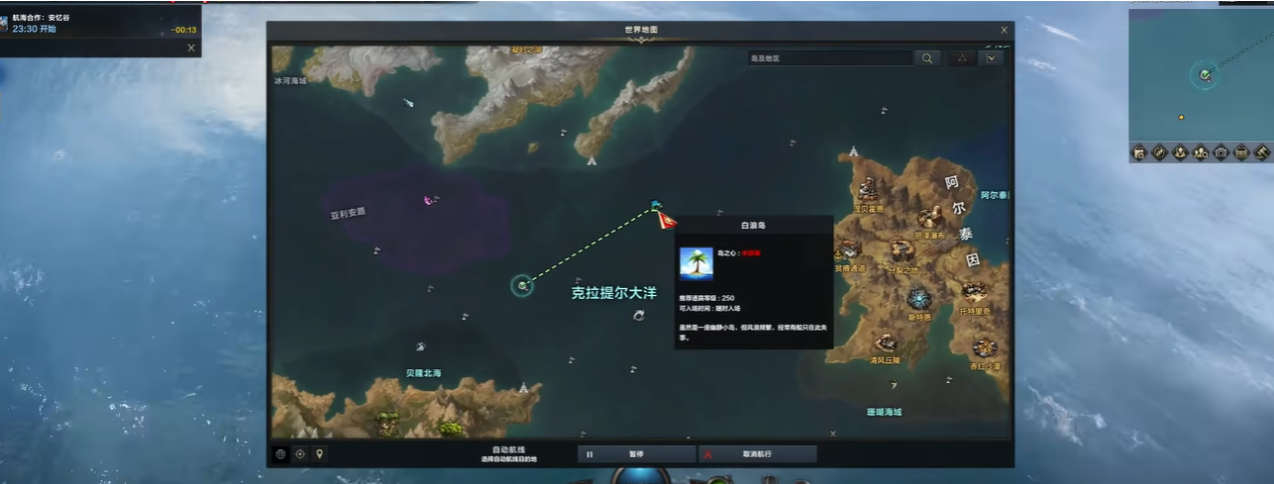The height and width of the screenshot is (484, 1274).
Task: Click the red destination flag marker
Action: pyautogui.click(x=666, y=220)
